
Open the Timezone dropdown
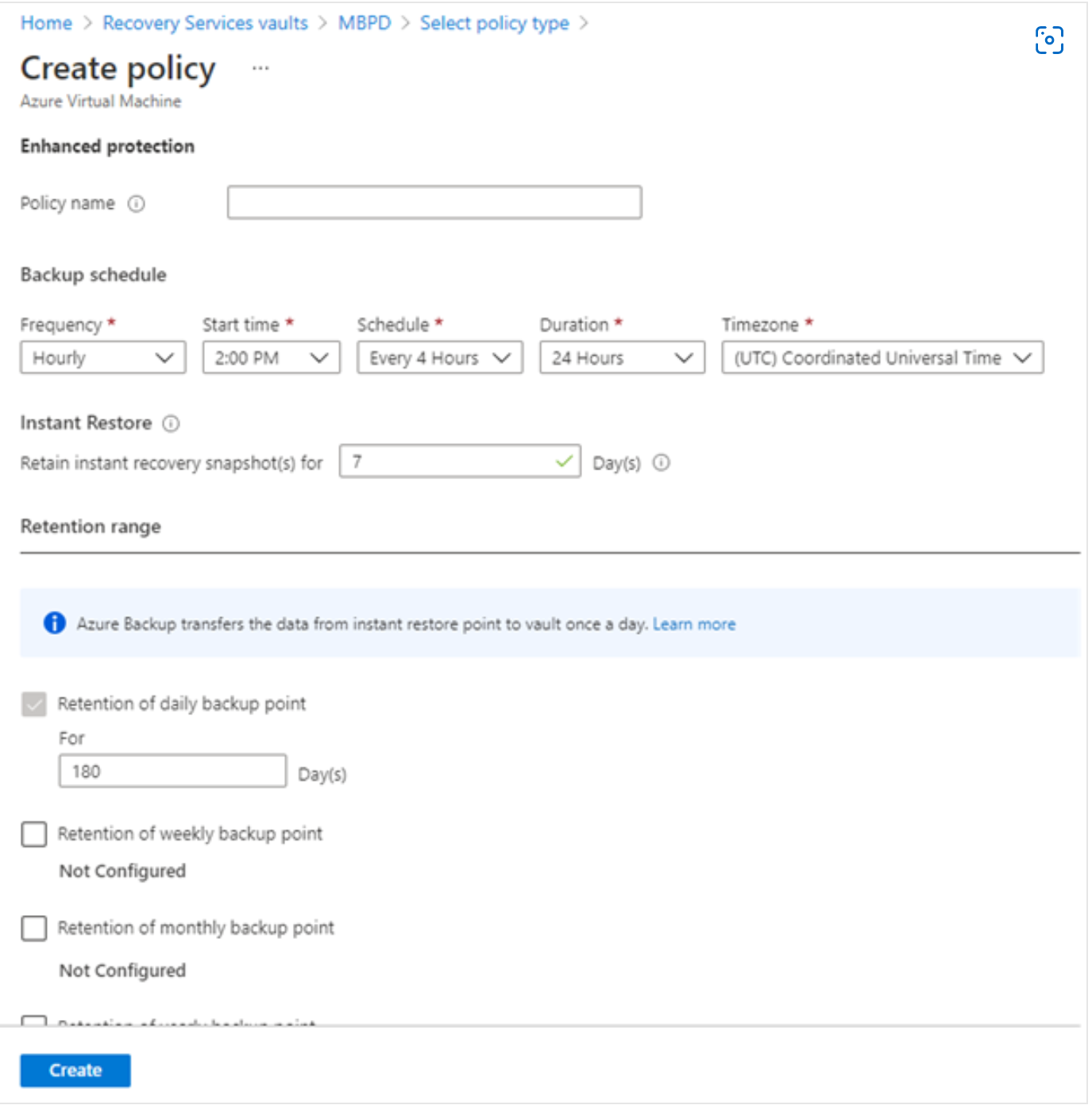click(883, 357)
